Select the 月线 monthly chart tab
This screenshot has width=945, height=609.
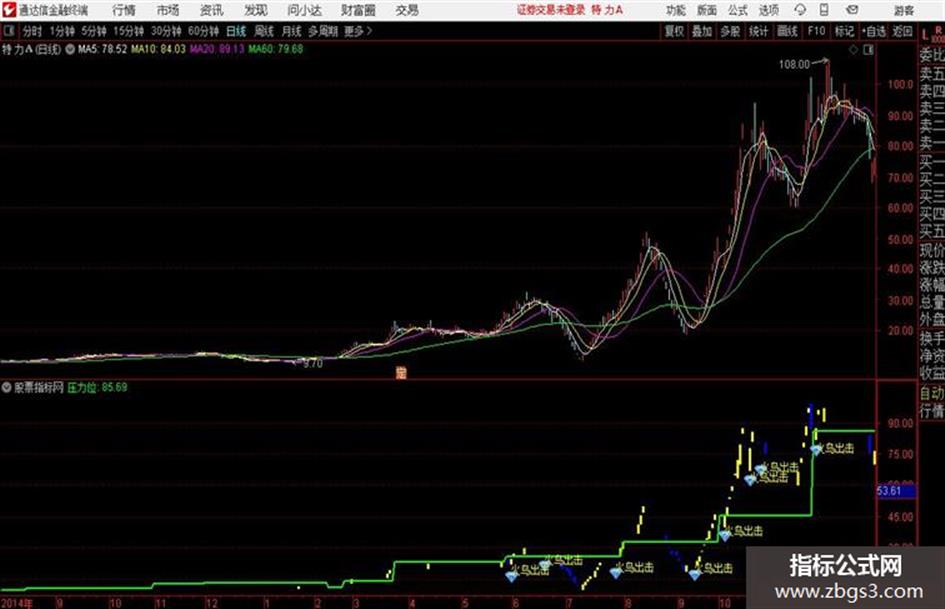(x=292, y=31)
